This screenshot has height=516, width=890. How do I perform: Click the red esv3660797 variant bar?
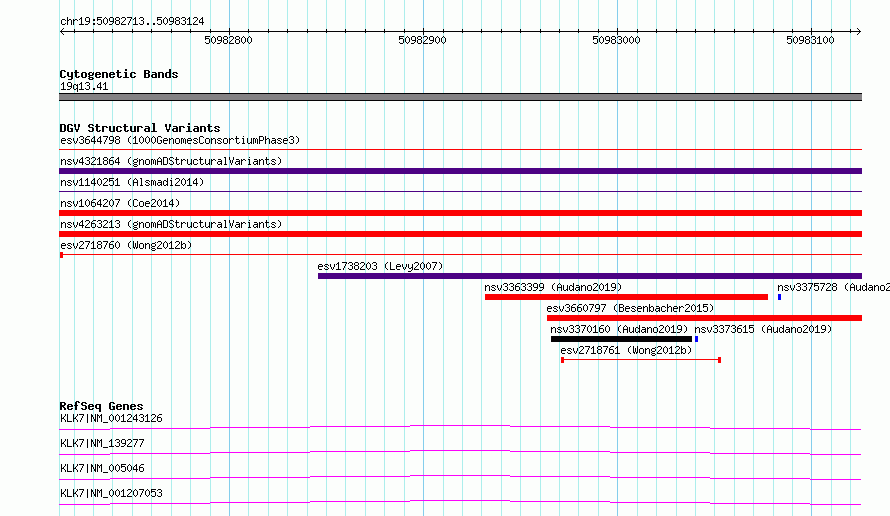(x=704, y=318)
